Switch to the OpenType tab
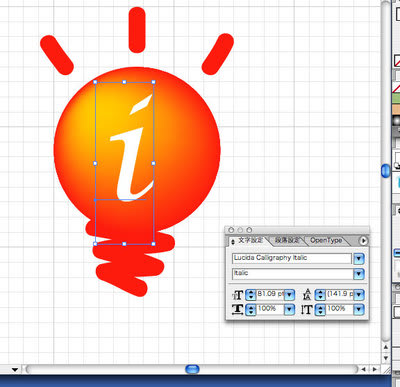This screenshot has height=387, width=400. [x=326, y=240]
